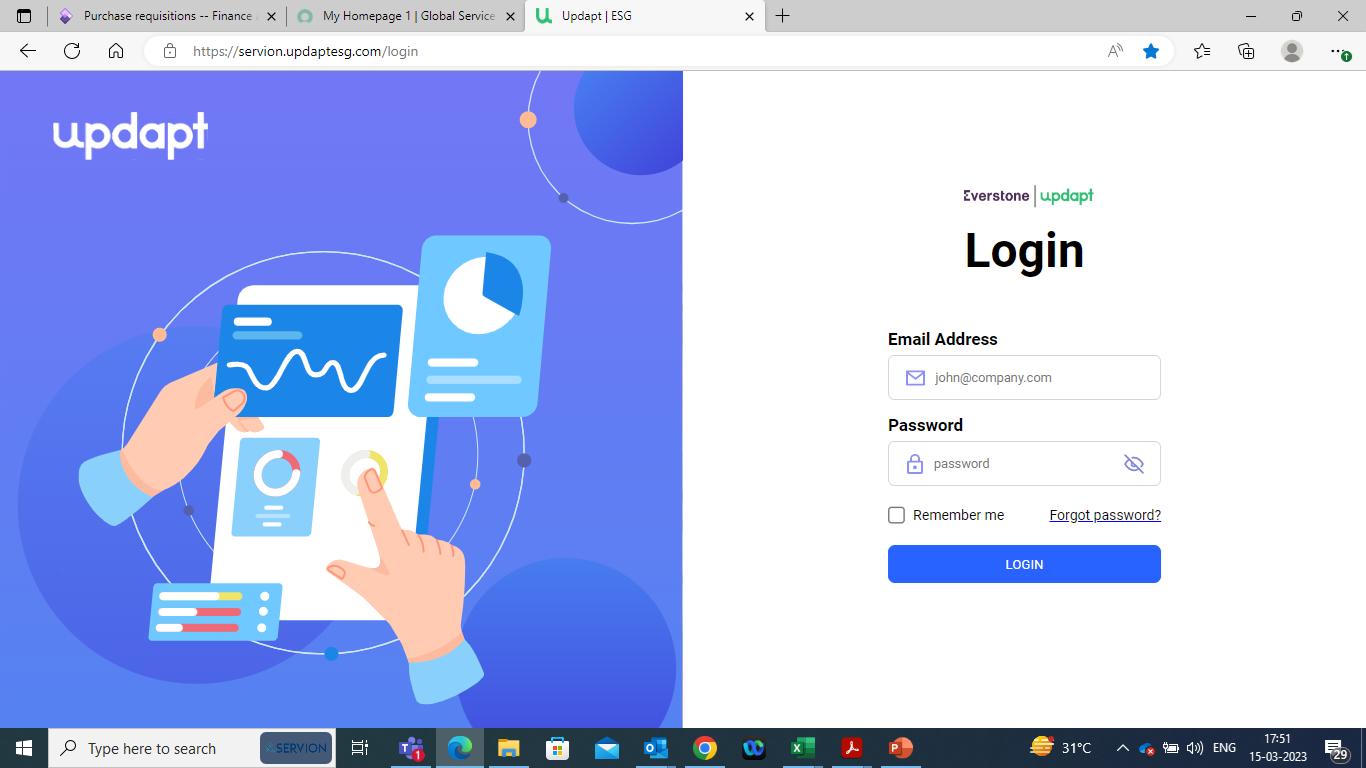Viewport: 1366px width, 768px height.
Task: Open the favorites list icon
Action: point(1202,51)
